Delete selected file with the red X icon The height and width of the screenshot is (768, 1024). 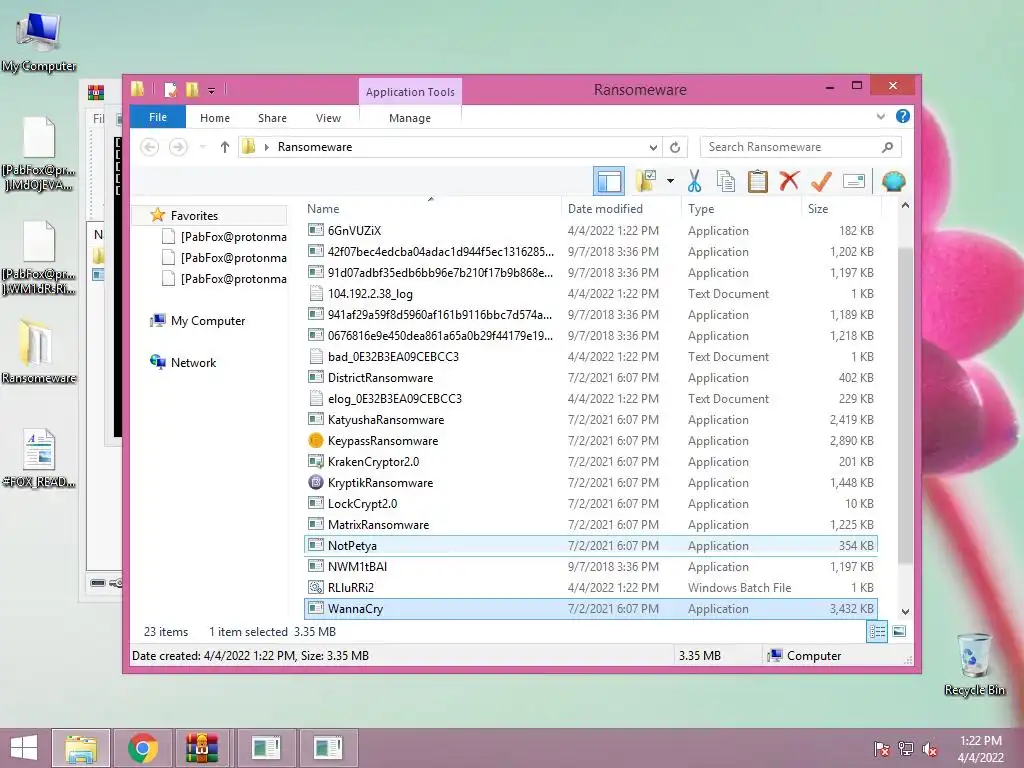pyautogui.click(x=789, y=181)
